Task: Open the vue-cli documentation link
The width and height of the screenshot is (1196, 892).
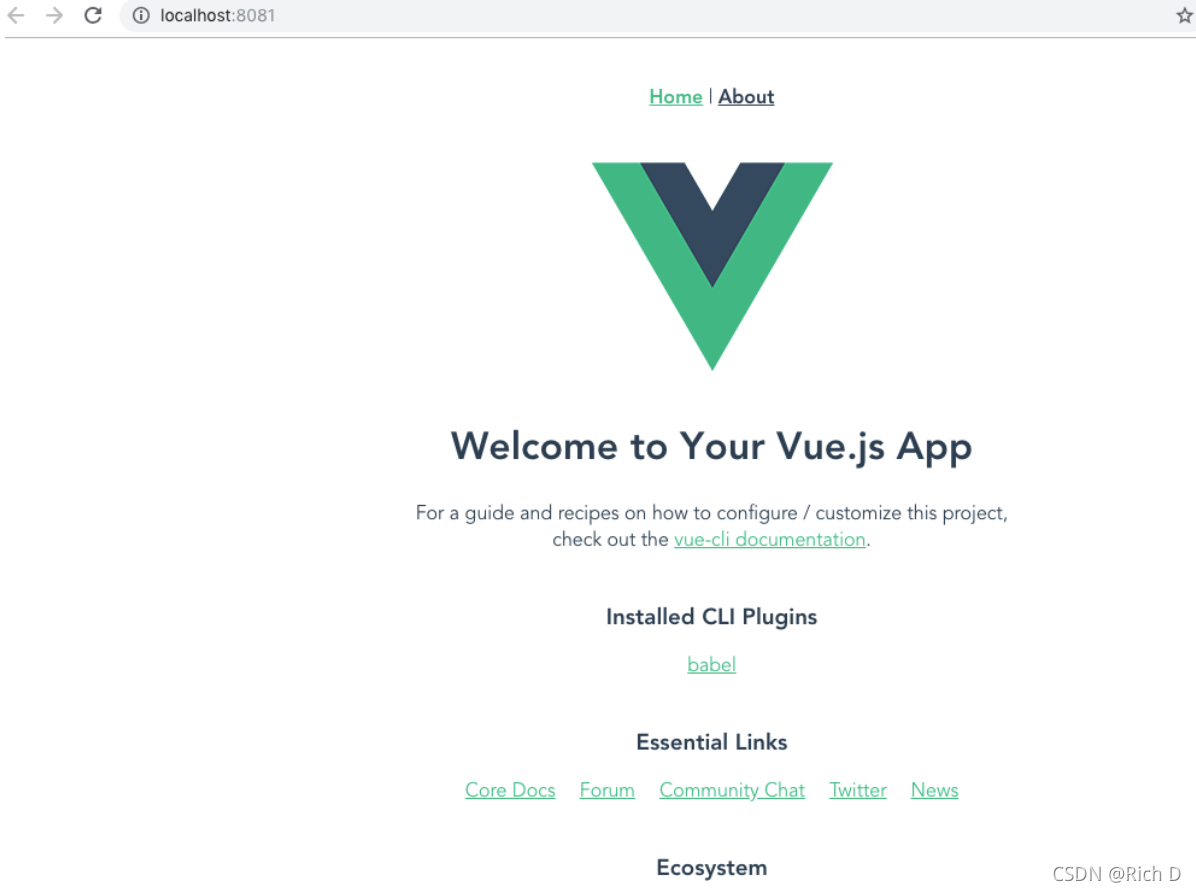Action: 770,539
